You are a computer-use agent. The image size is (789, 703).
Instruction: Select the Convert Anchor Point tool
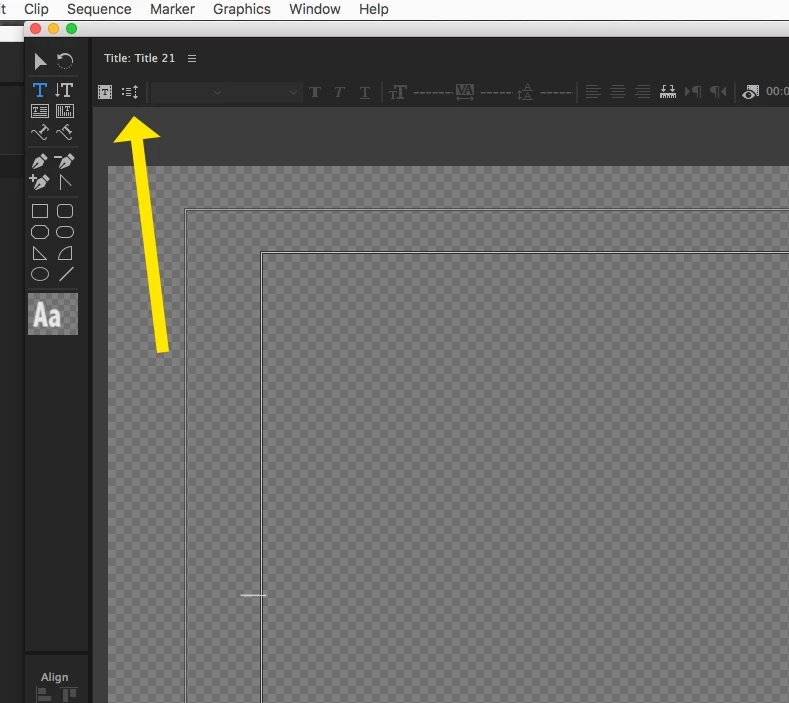click(x=65, y=182)
